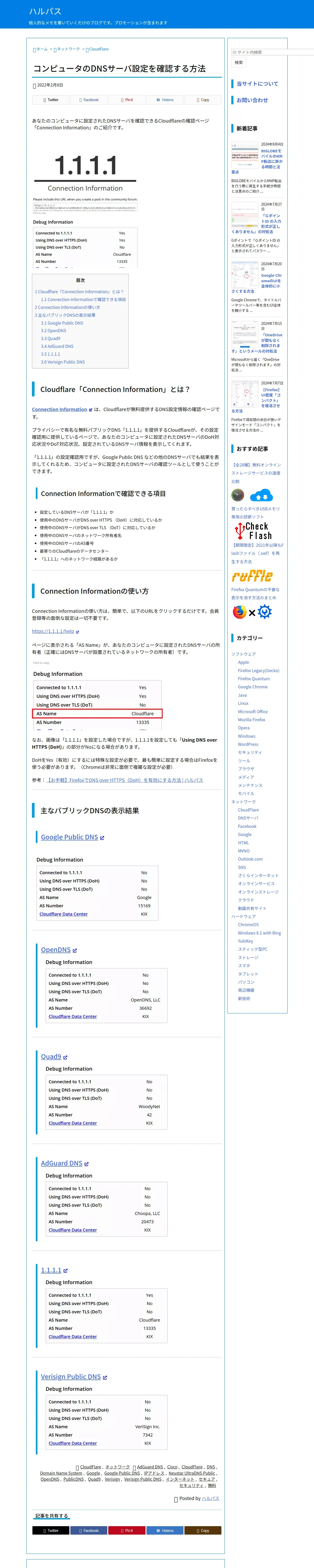314x1568 pixels.
Task: Click the orange ruffle logo
Action: [252, 576]
